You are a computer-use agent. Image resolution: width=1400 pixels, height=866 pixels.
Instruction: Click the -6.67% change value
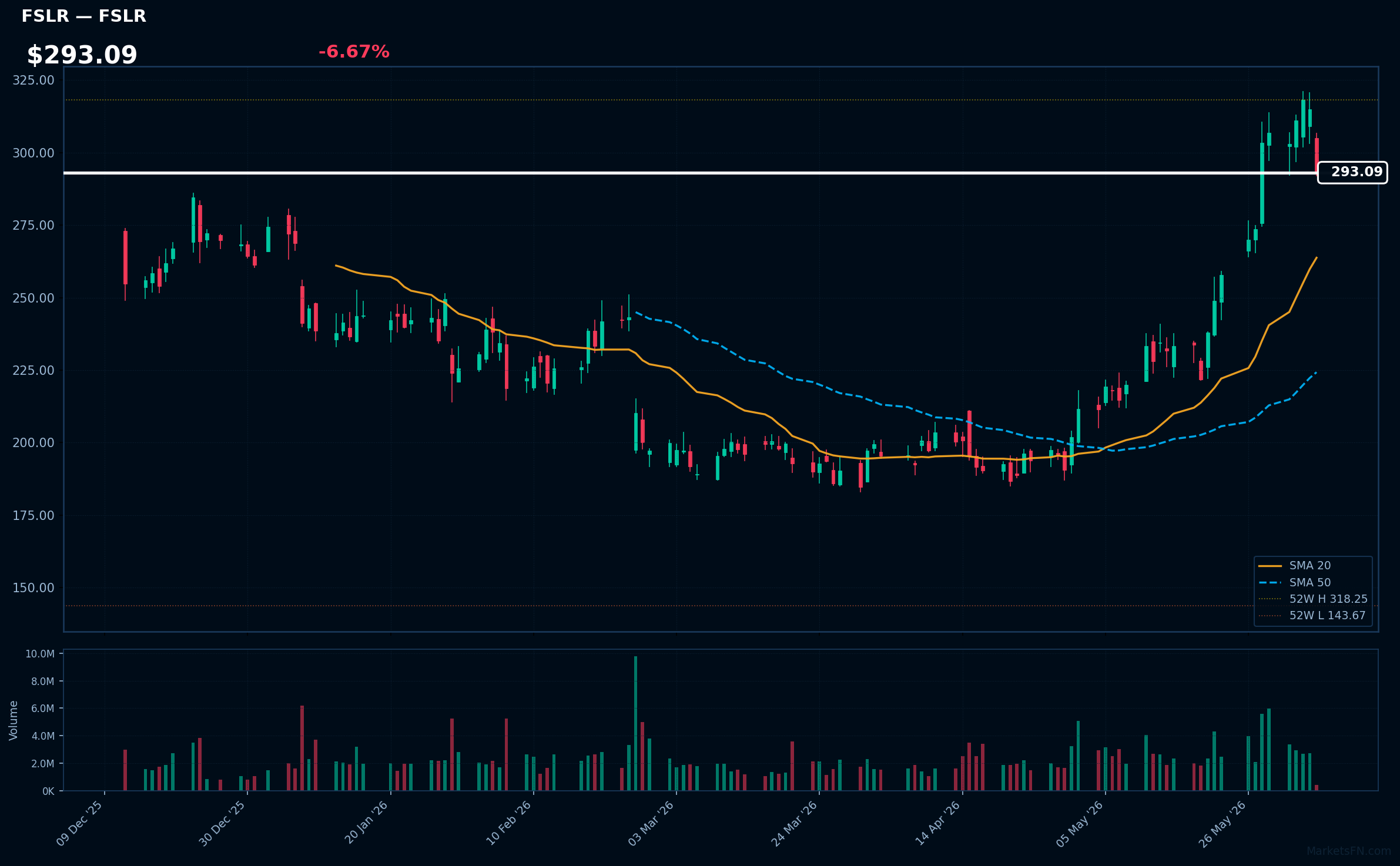[x=354, y=52]
